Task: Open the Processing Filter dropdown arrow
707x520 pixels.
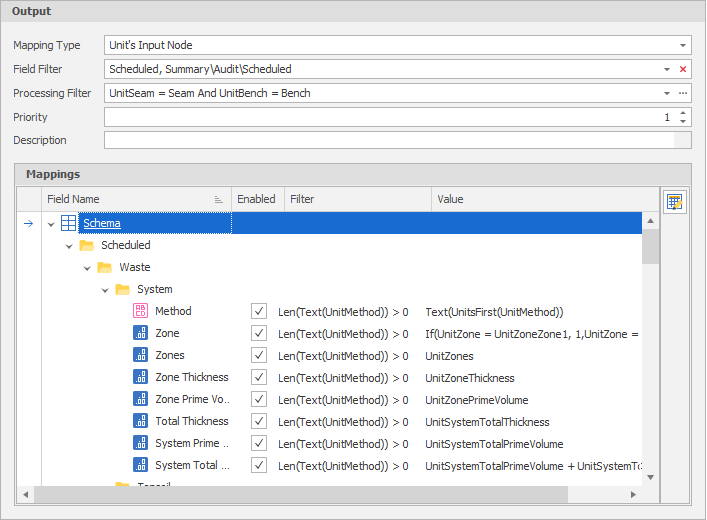Action: tap(667, 93)
